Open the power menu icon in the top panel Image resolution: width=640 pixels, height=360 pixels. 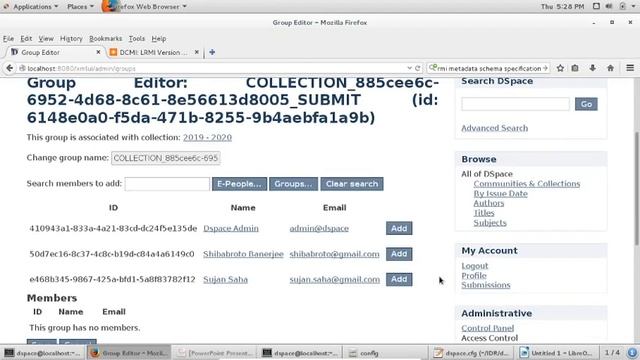point(622,6)
